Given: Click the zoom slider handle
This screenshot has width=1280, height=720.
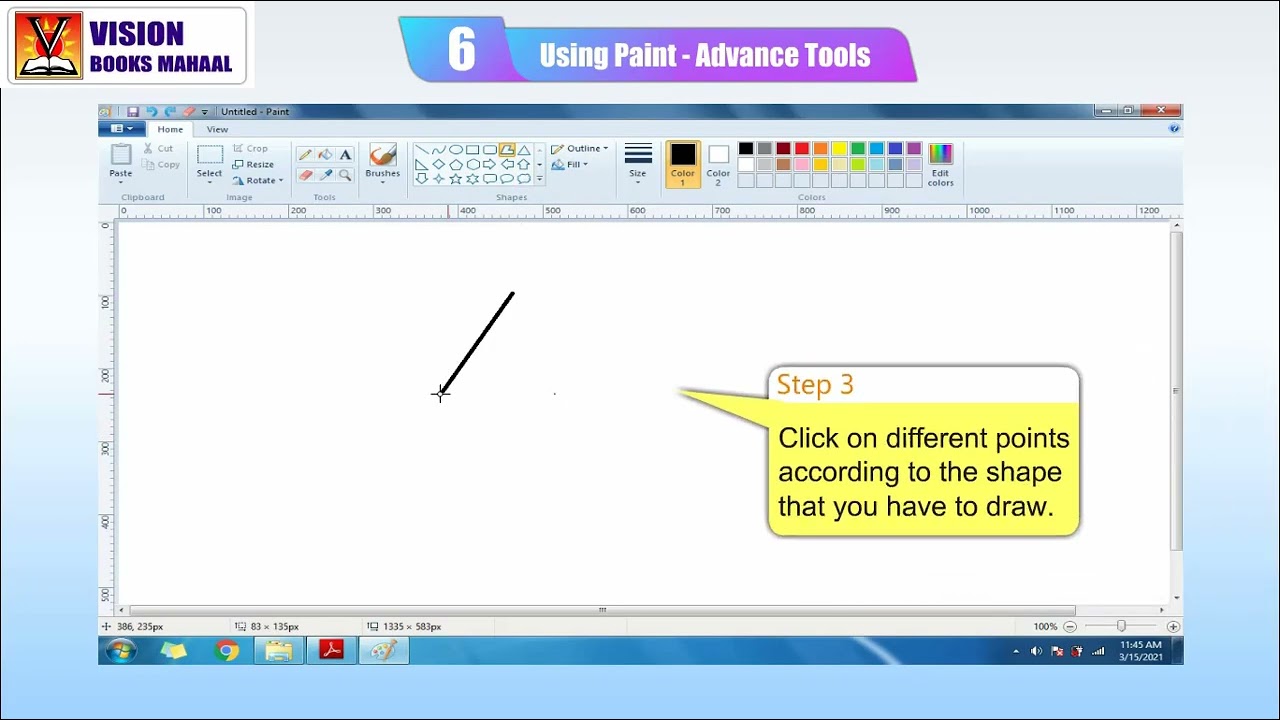Looking at the screenshot, I should [1121, 626].
